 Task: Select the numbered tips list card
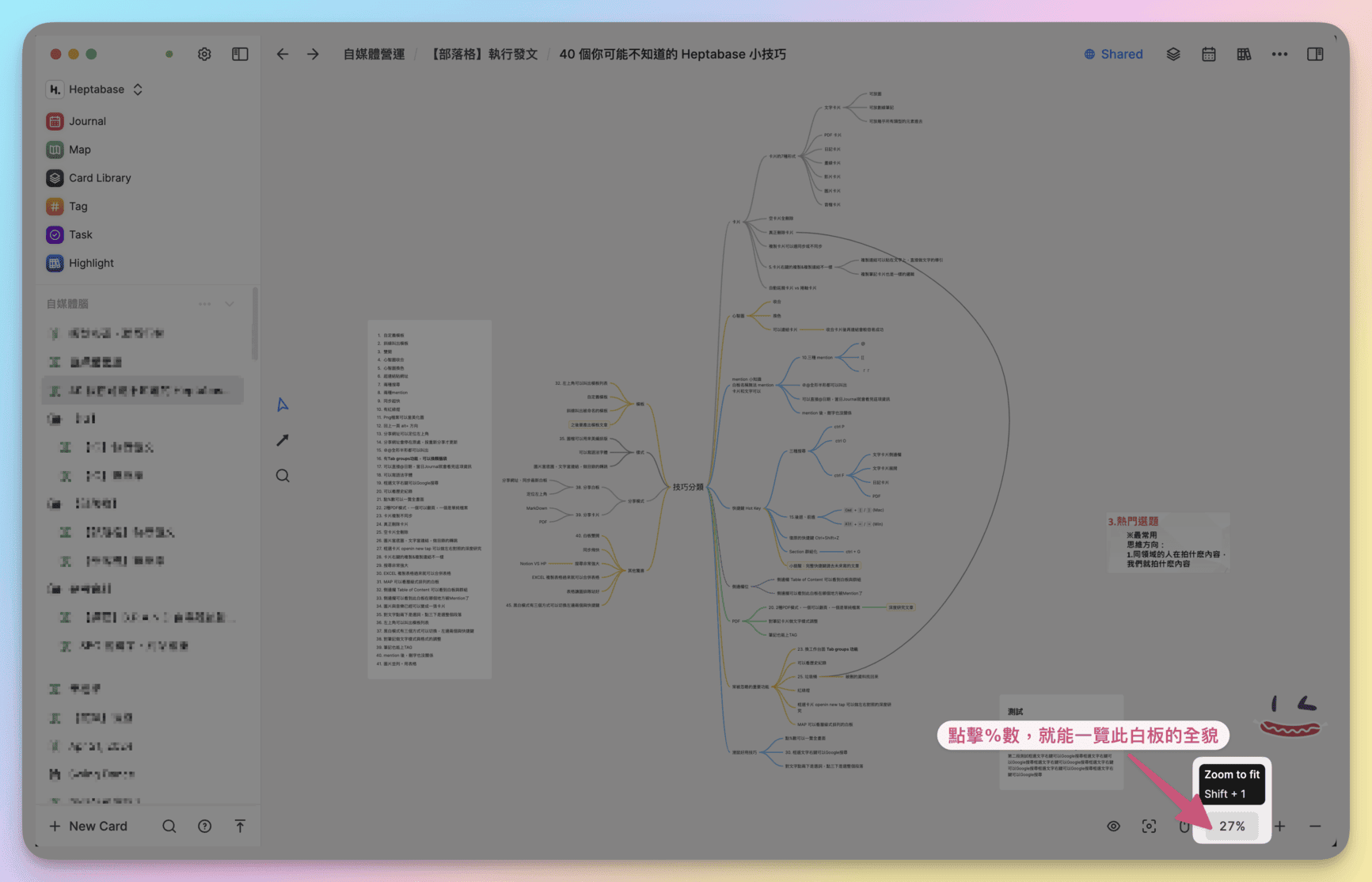[430, 499]
